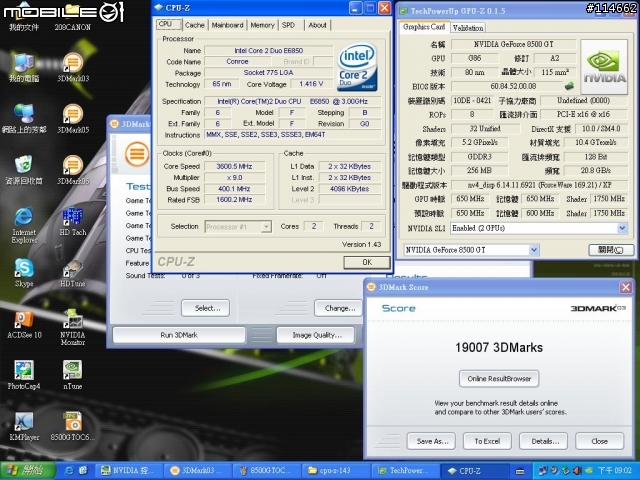This screenshot has height=480, width=640.
Task: Open Details in 3DMark Score window
Action: coord(543,441)
